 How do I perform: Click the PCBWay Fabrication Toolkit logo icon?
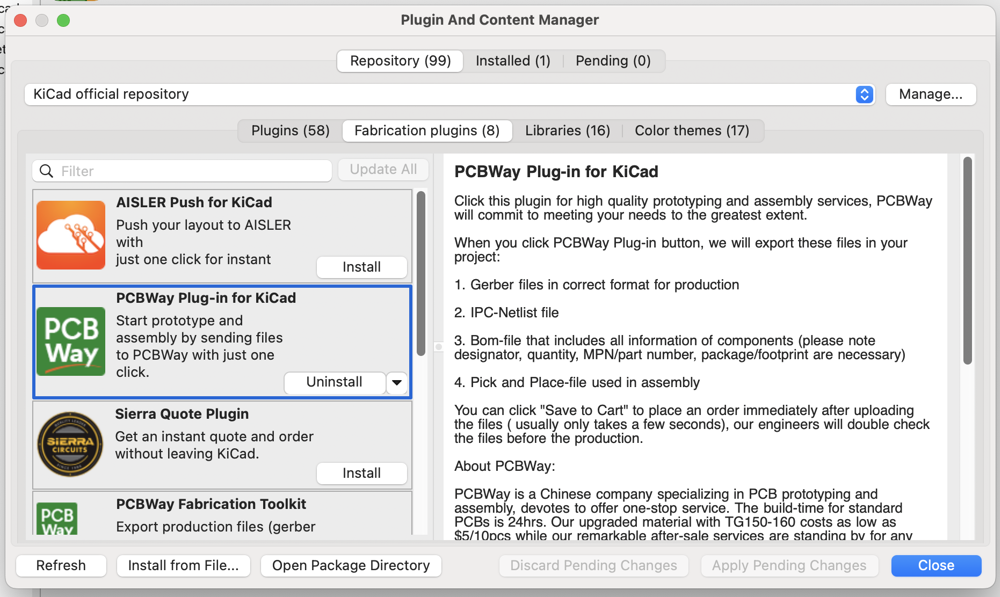pyautogui.click(x=58, y=519)
